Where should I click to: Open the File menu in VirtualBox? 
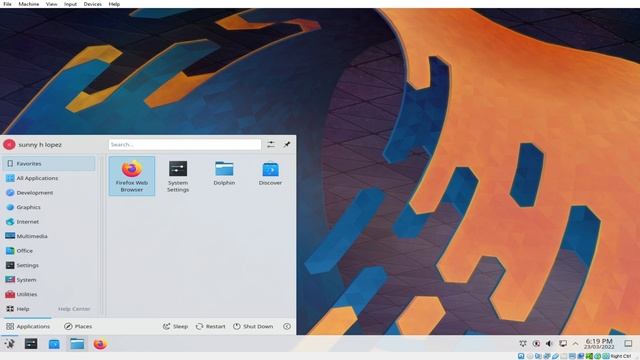point(7,4)
